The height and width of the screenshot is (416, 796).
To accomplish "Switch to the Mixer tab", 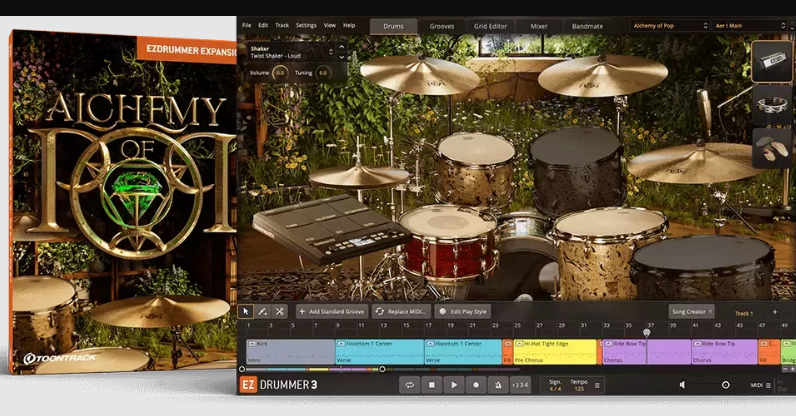I will [539, 26].
